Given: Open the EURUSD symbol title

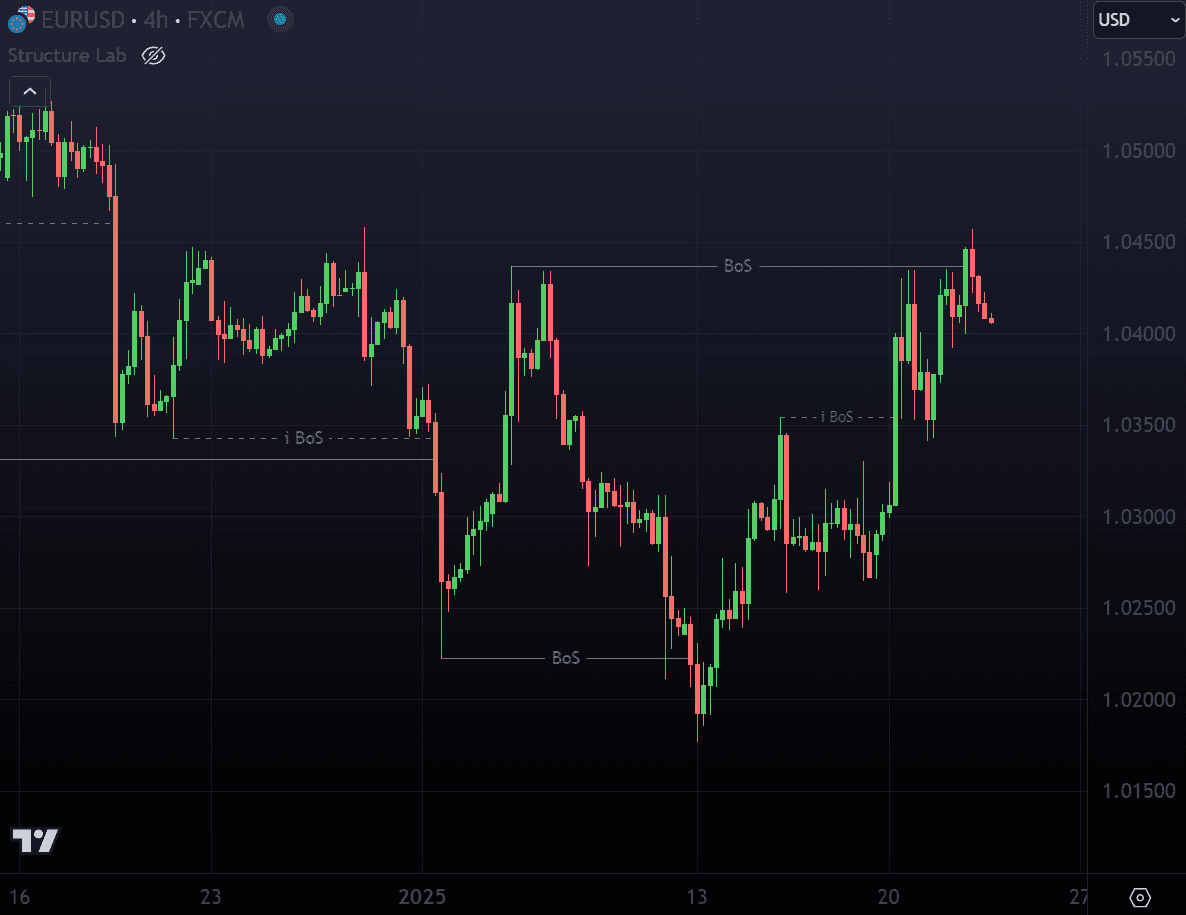Looking at the screenshot, I should pyautogui.click(x=82, y=20).
